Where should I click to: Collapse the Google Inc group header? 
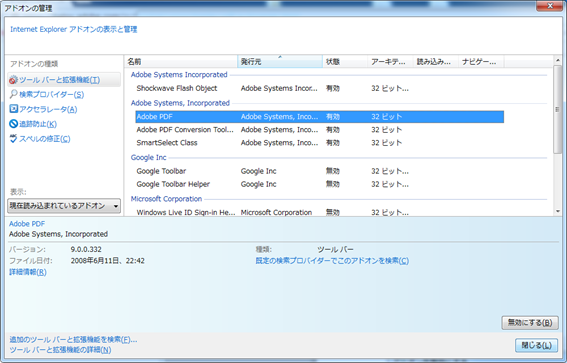point(149,157)
